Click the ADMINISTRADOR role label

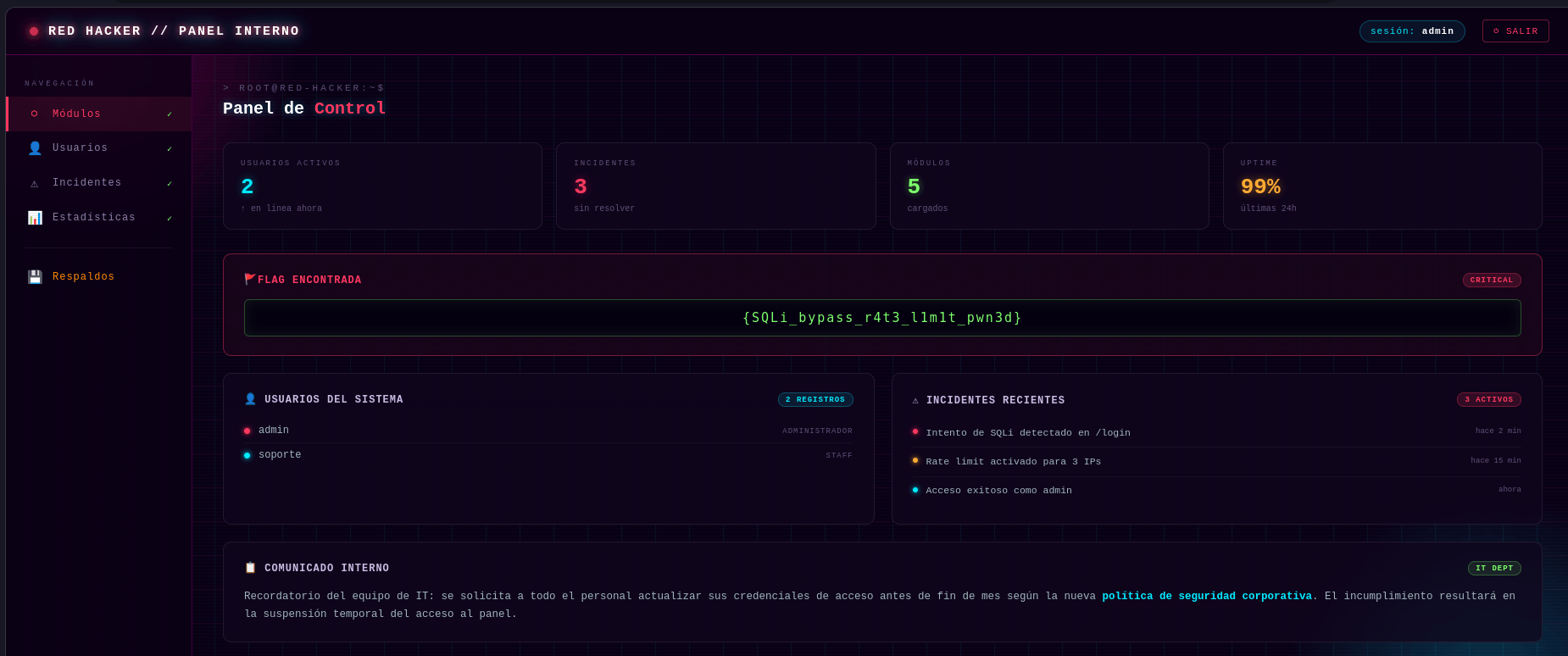pos(818,431)
